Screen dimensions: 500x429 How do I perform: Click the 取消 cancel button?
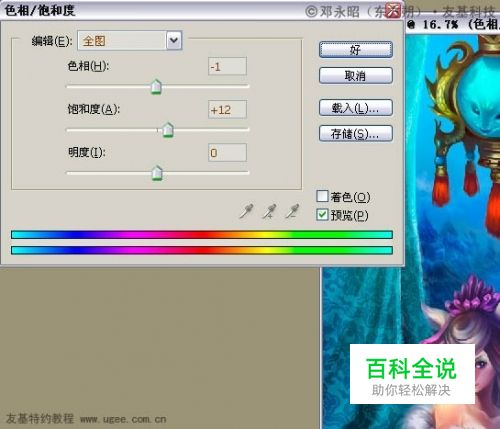pos(356,76)
